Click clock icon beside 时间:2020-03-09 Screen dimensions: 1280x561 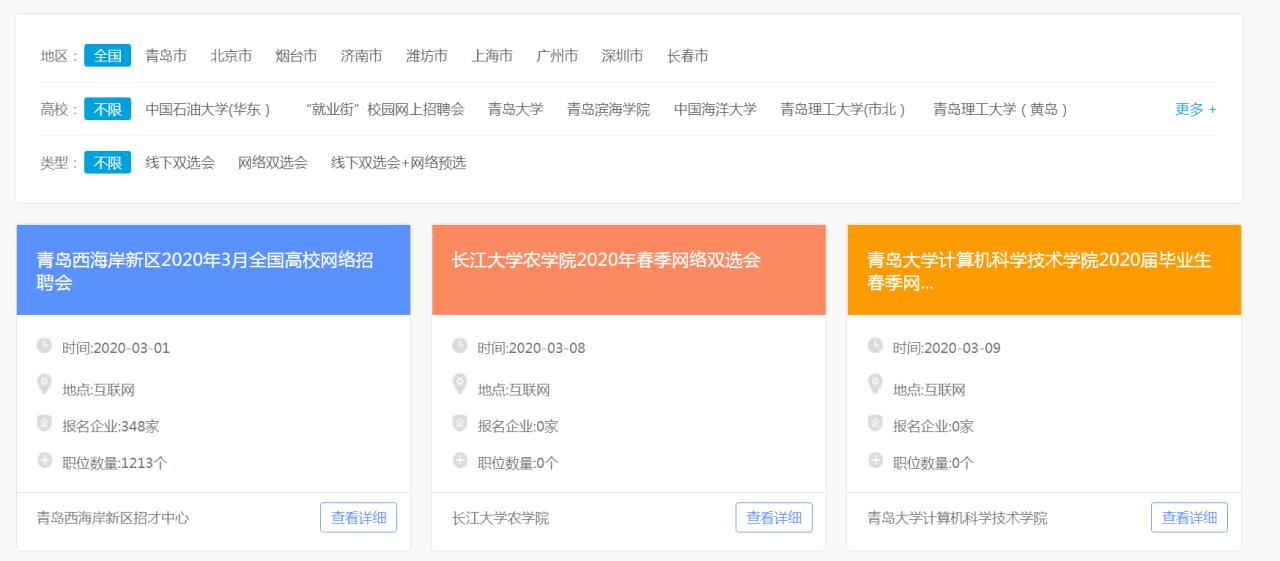click(x=875, y=346)
